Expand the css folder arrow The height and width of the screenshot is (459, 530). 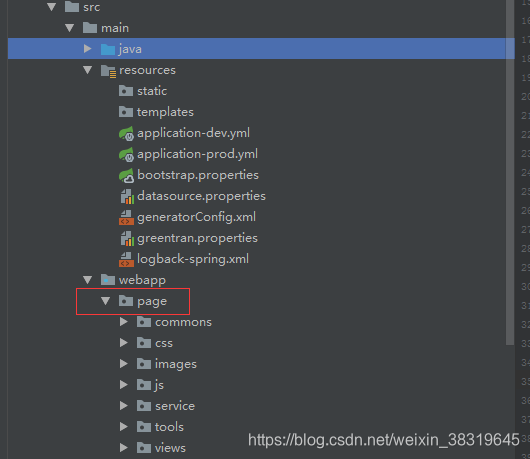pos(124,343)
